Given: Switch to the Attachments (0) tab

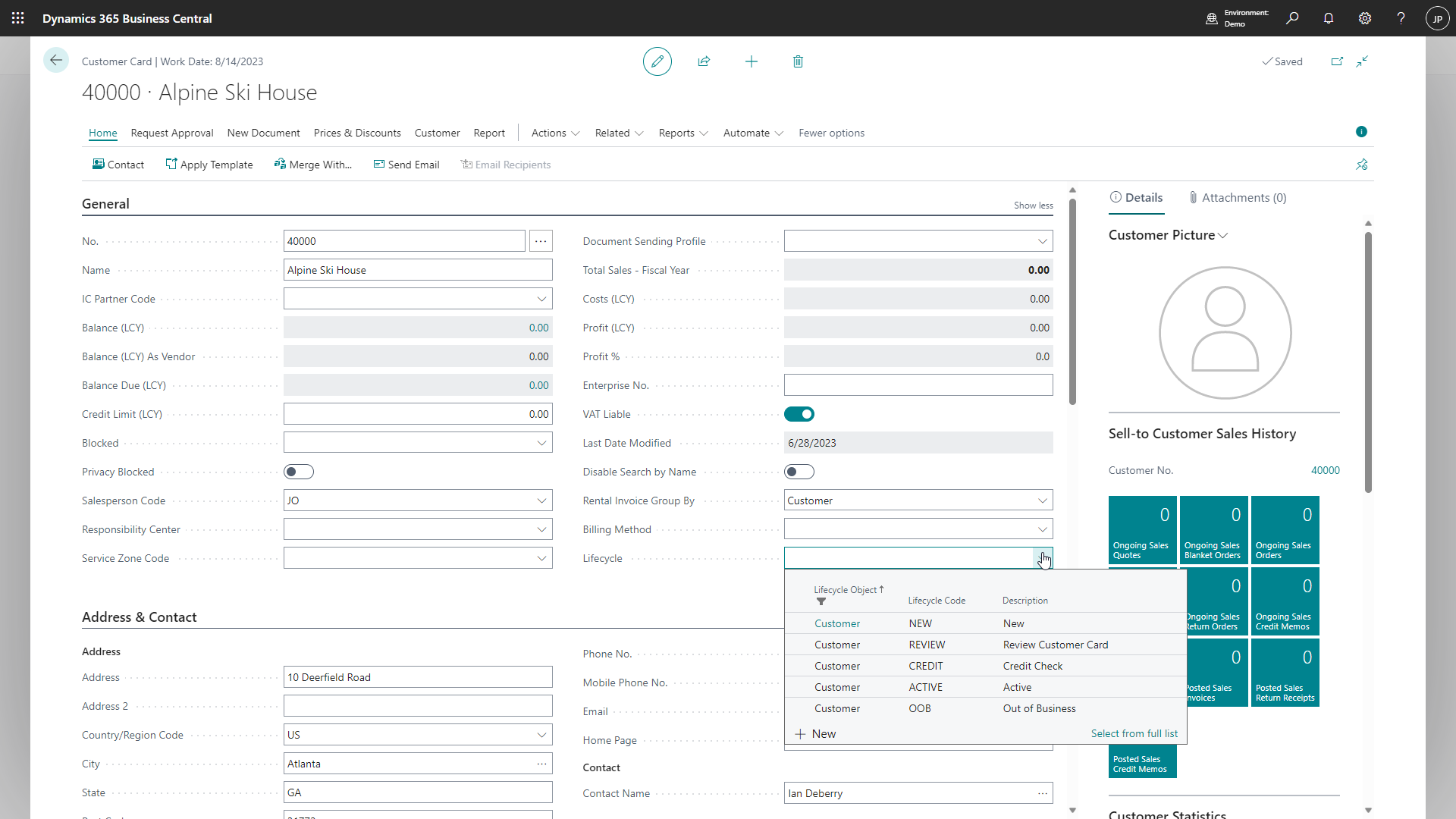Looking at the screenshot, I should tap(1238, 198).
